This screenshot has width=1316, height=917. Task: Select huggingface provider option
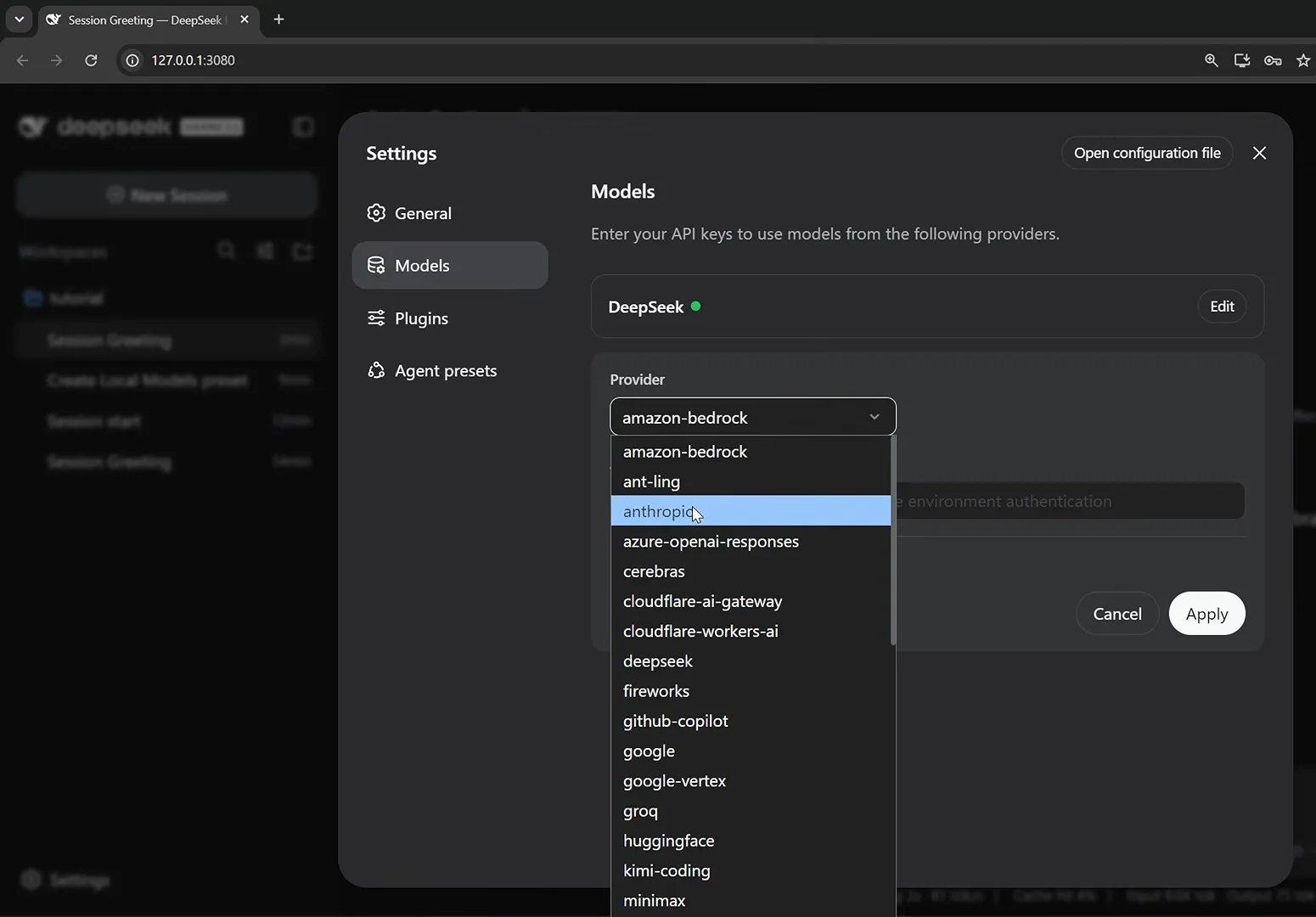pos(751,841)
